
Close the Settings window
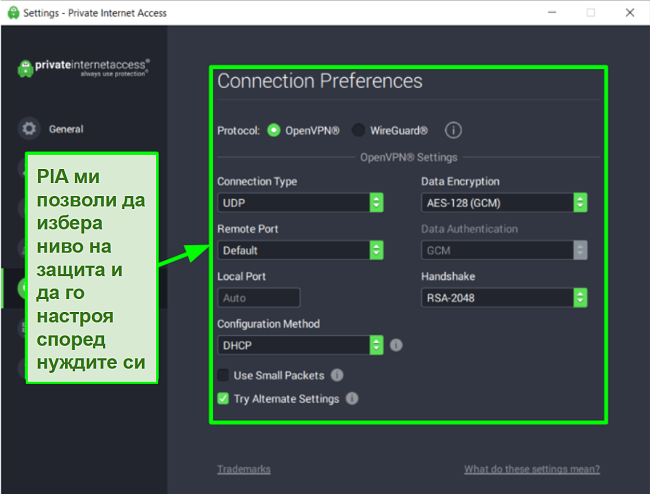pos(630,13)
